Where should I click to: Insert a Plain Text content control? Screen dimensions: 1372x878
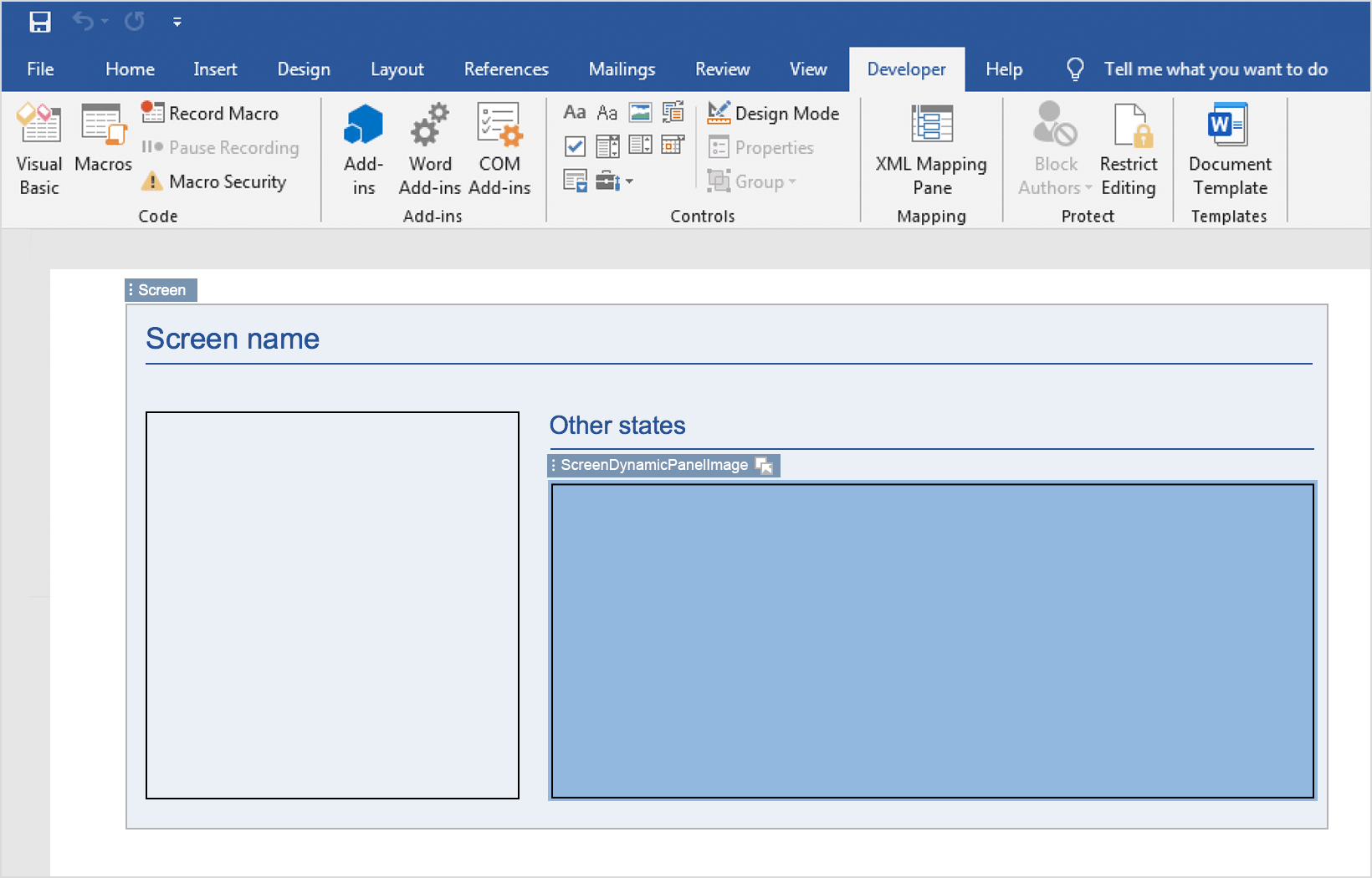[x=607, y=112]
